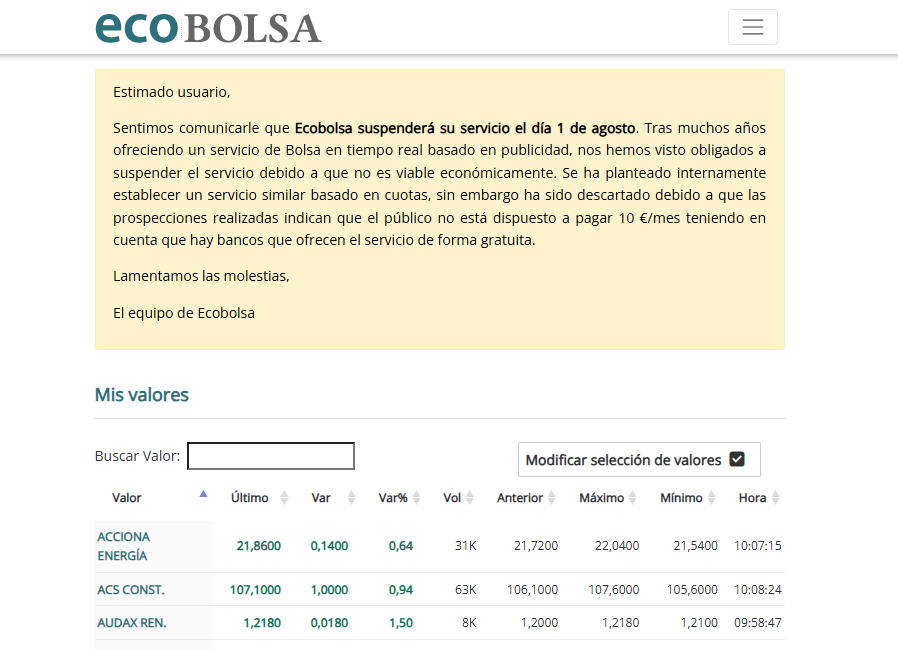The image size is (898, 650).
Task: Click the ecoBOLSA logo
Action: [208, 28]
